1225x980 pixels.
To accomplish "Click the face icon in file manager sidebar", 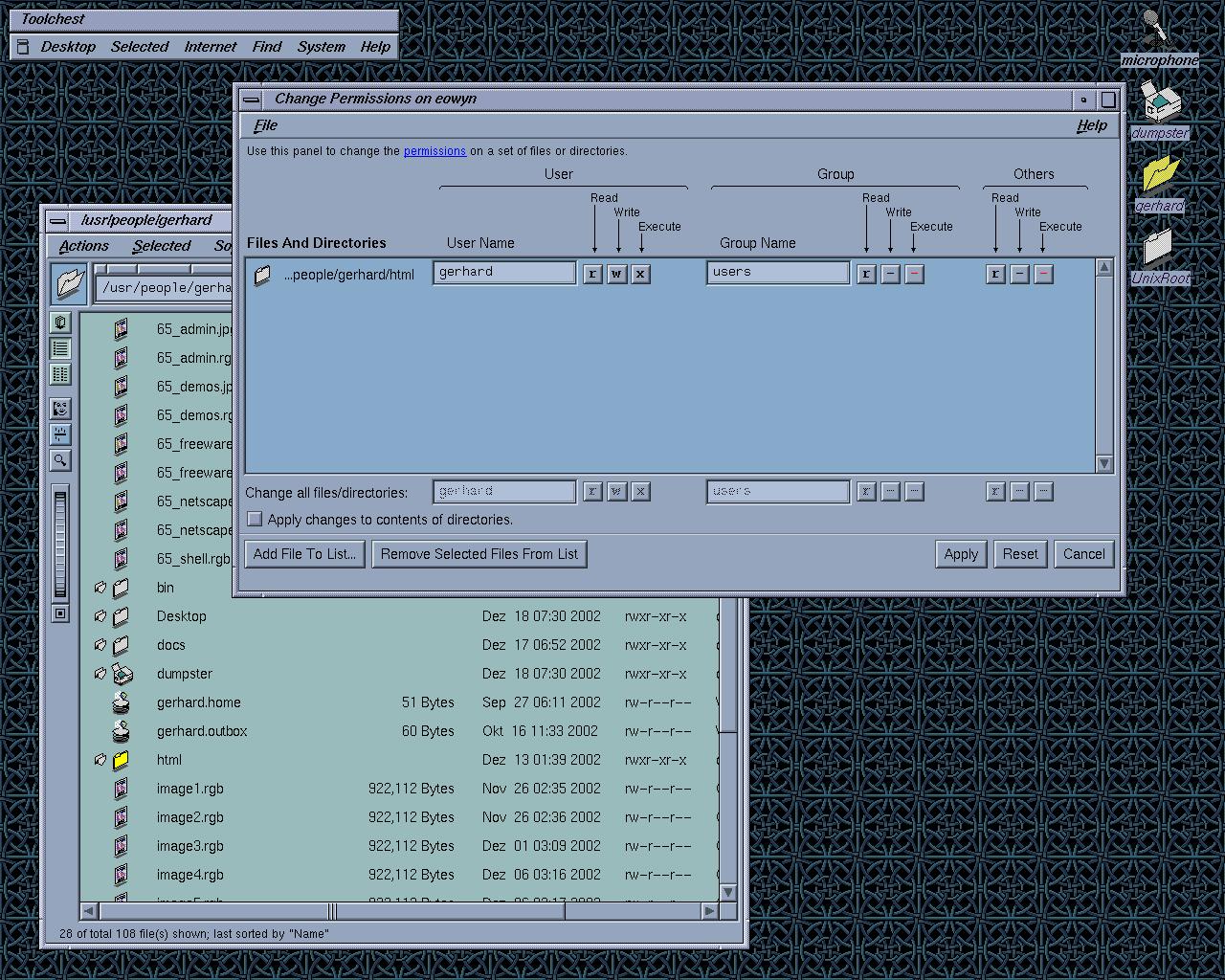I will click(x=60, y=409).
